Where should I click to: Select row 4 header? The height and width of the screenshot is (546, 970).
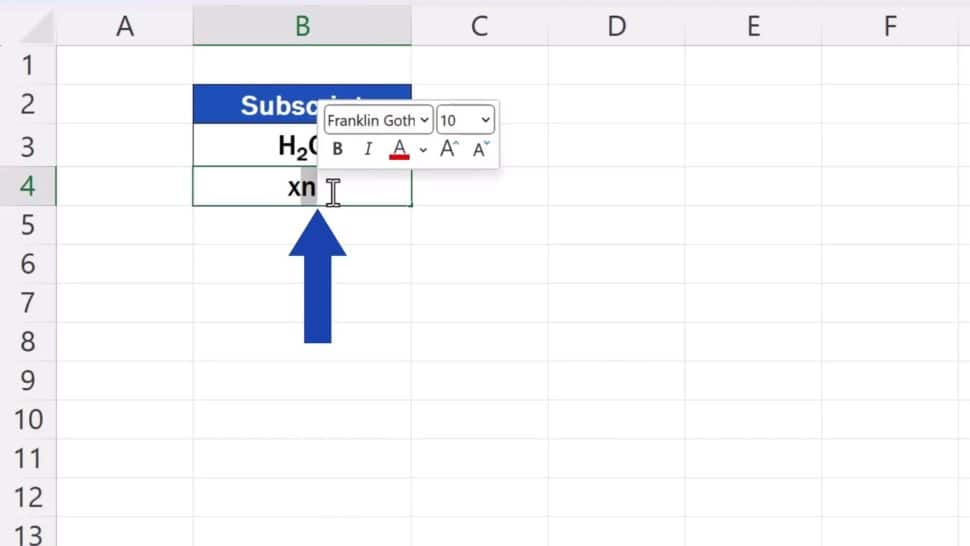coord(27,186)
